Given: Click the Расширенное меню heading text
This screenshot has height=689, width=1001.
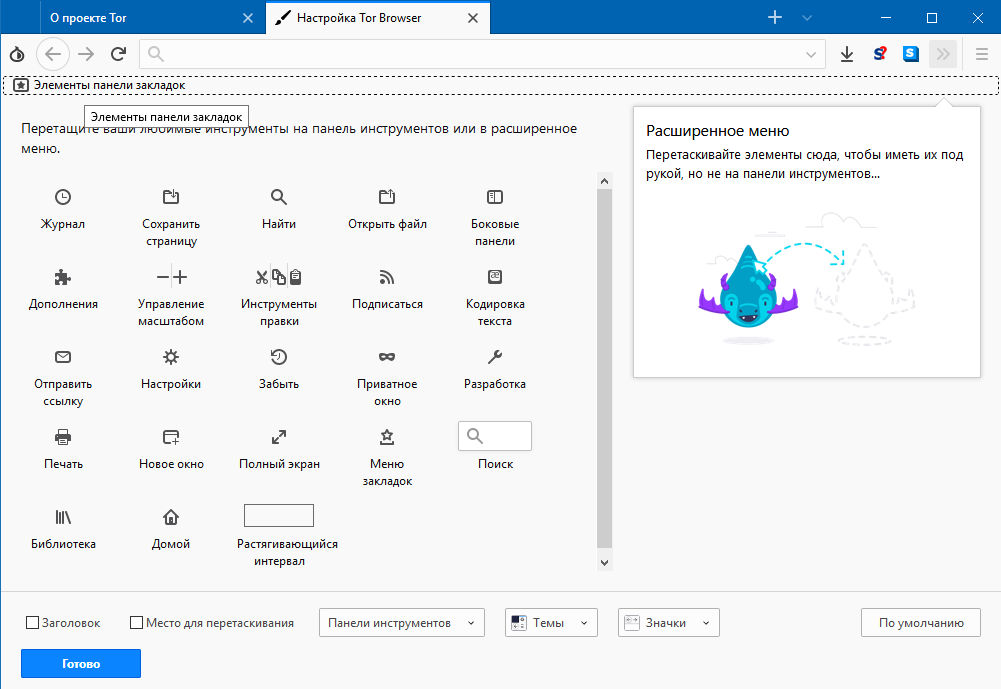Looking at the screenshot, I should (x=718, y=131).
